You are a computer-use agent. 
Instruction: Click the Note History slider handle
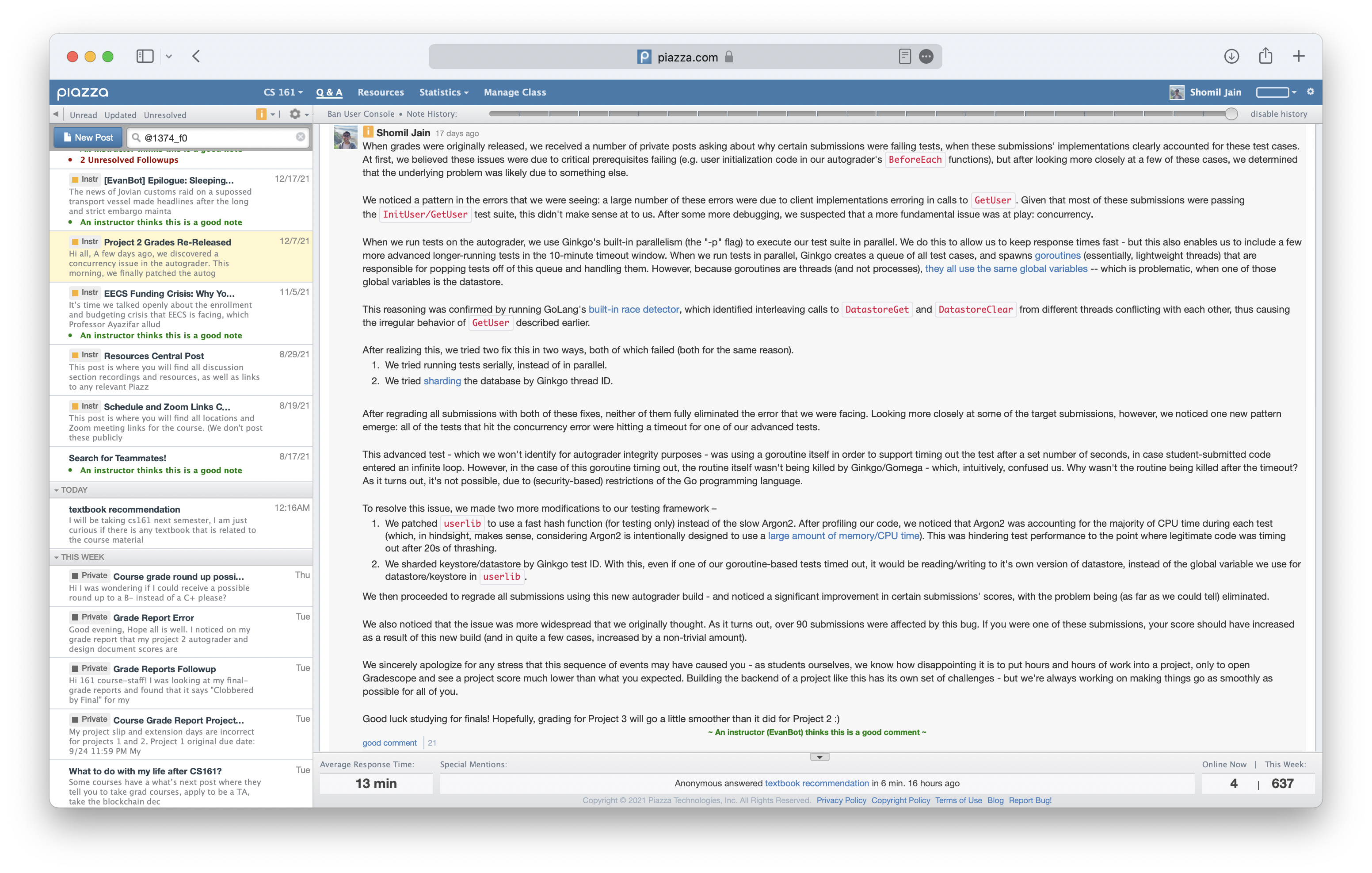1231,114
